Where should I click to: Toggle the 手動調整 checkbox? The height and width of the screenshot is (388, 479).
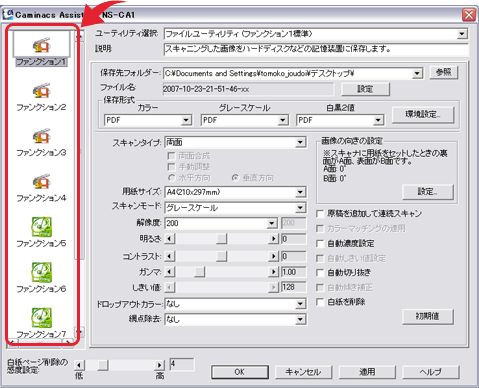click(x=171, y=167)
